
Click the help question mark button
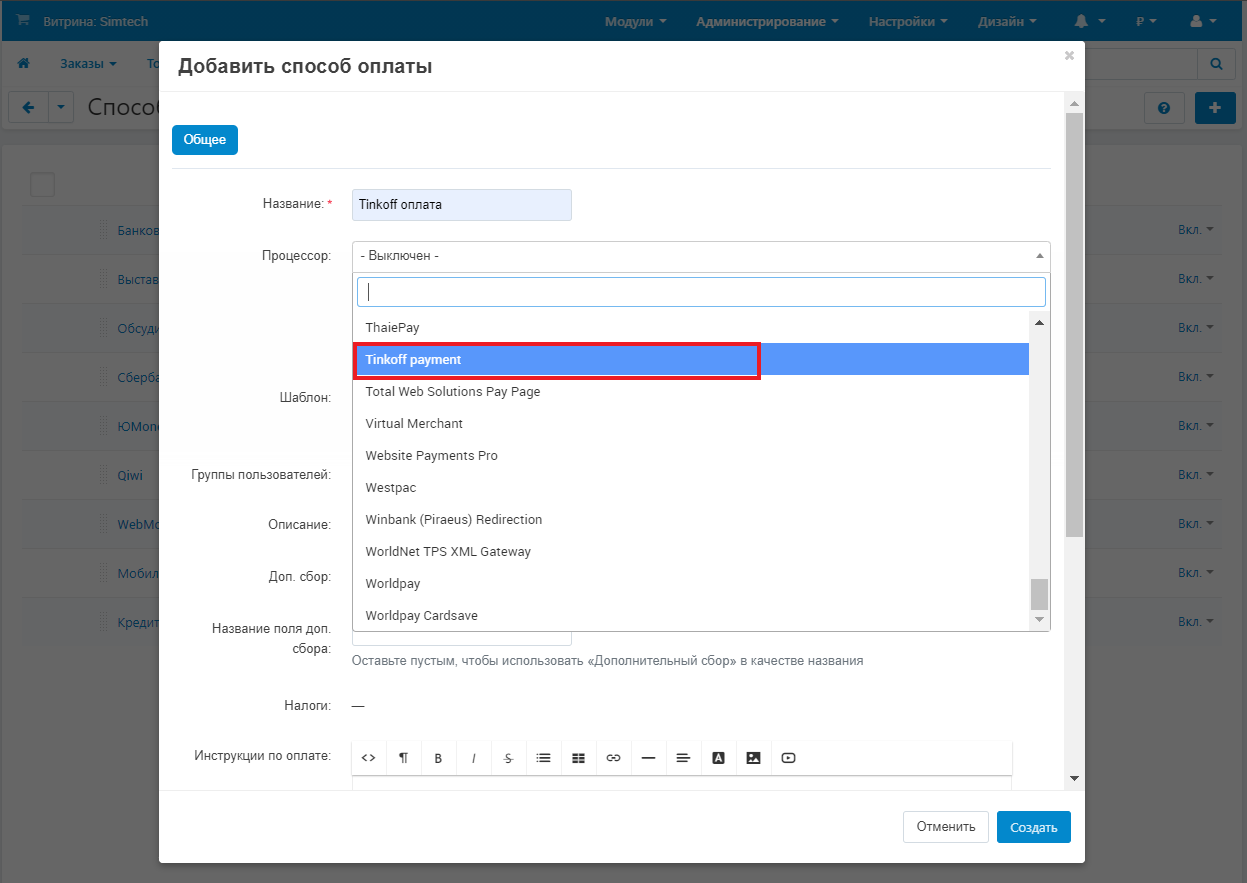[x=1164, y=108]
